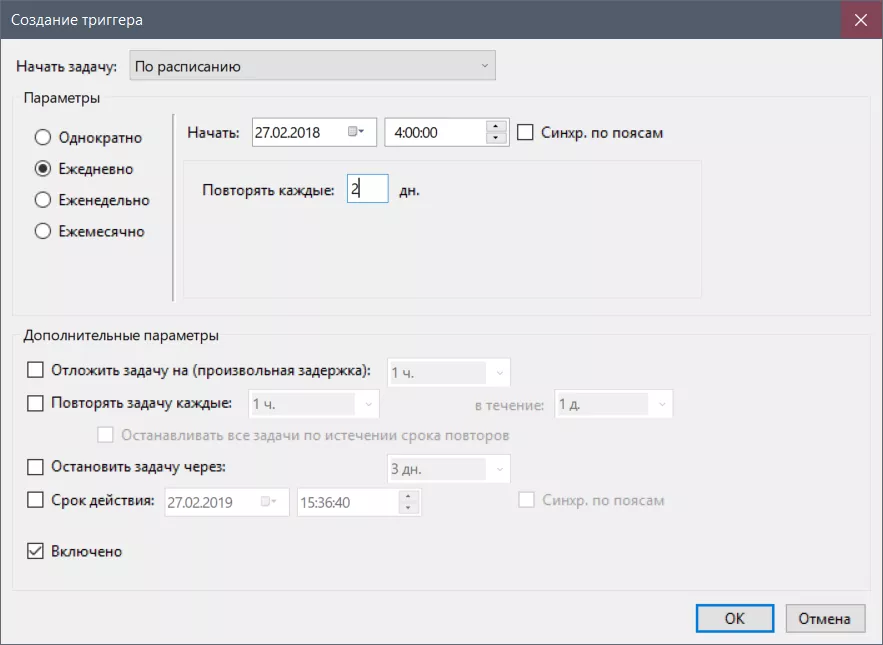Expand the Начать задачу dropdown
The image size is (883, 645).
pyautogui.click(x=313, y=67)
